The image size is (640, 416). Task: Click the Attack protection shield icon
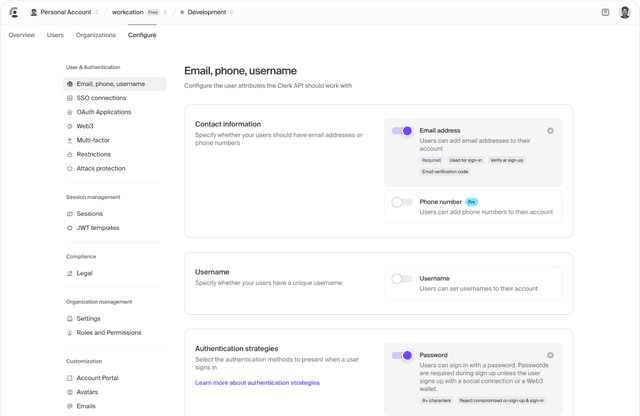(69, 168)
